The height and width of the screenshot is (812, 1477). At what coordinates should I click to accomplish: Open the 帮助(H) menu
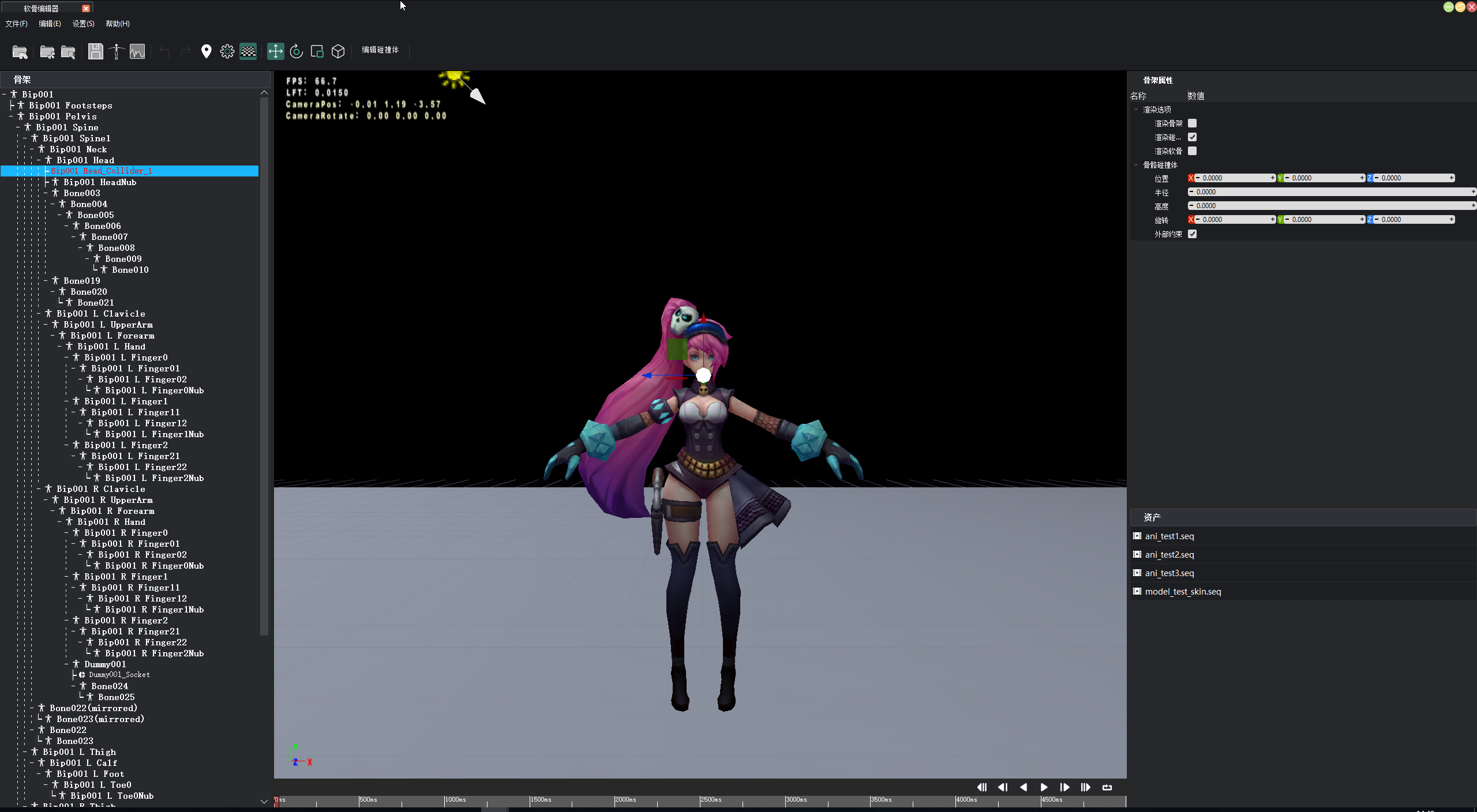tap(118, 24)
